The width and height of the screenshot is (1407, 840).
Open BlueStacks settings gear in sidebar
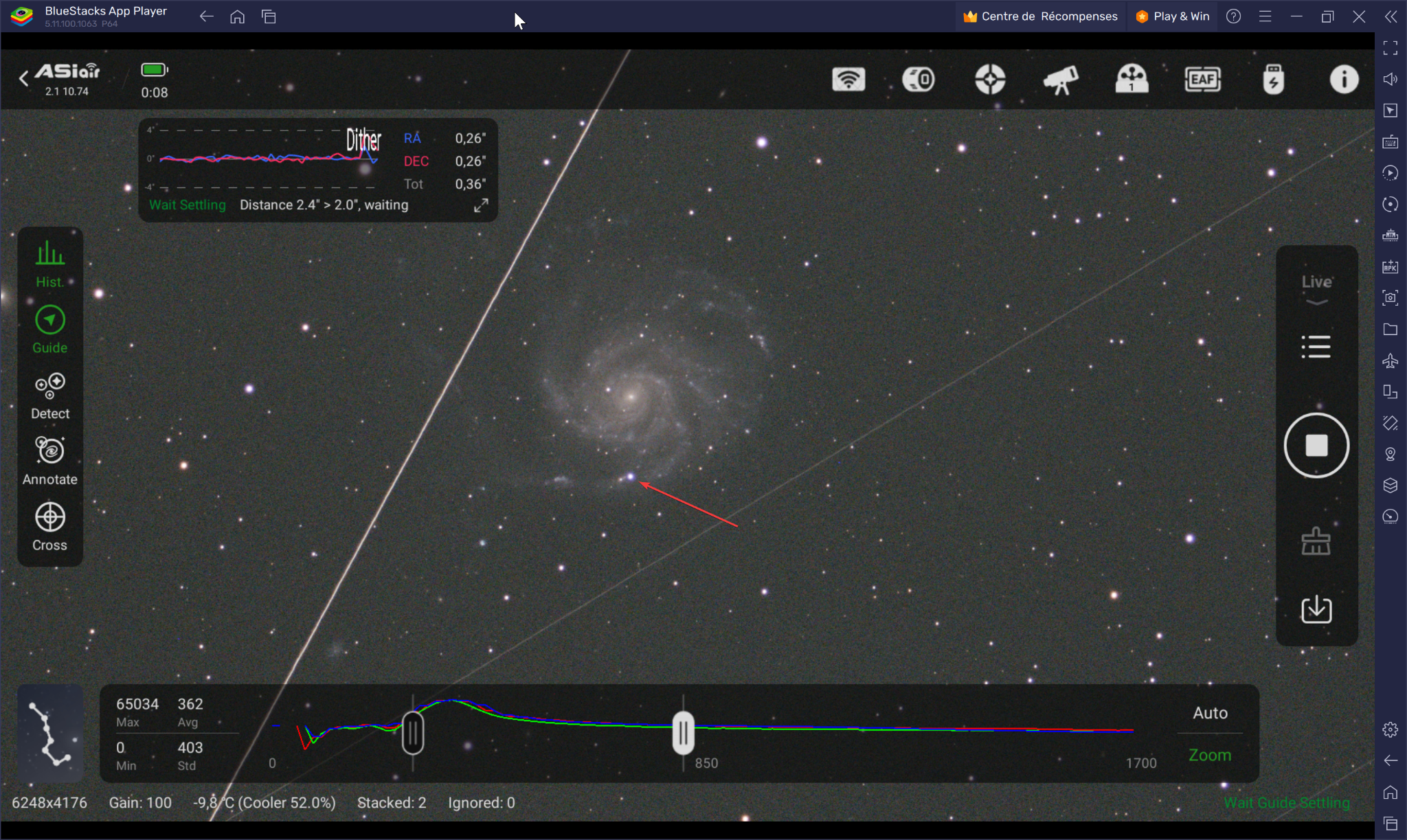click(1391, 729)
